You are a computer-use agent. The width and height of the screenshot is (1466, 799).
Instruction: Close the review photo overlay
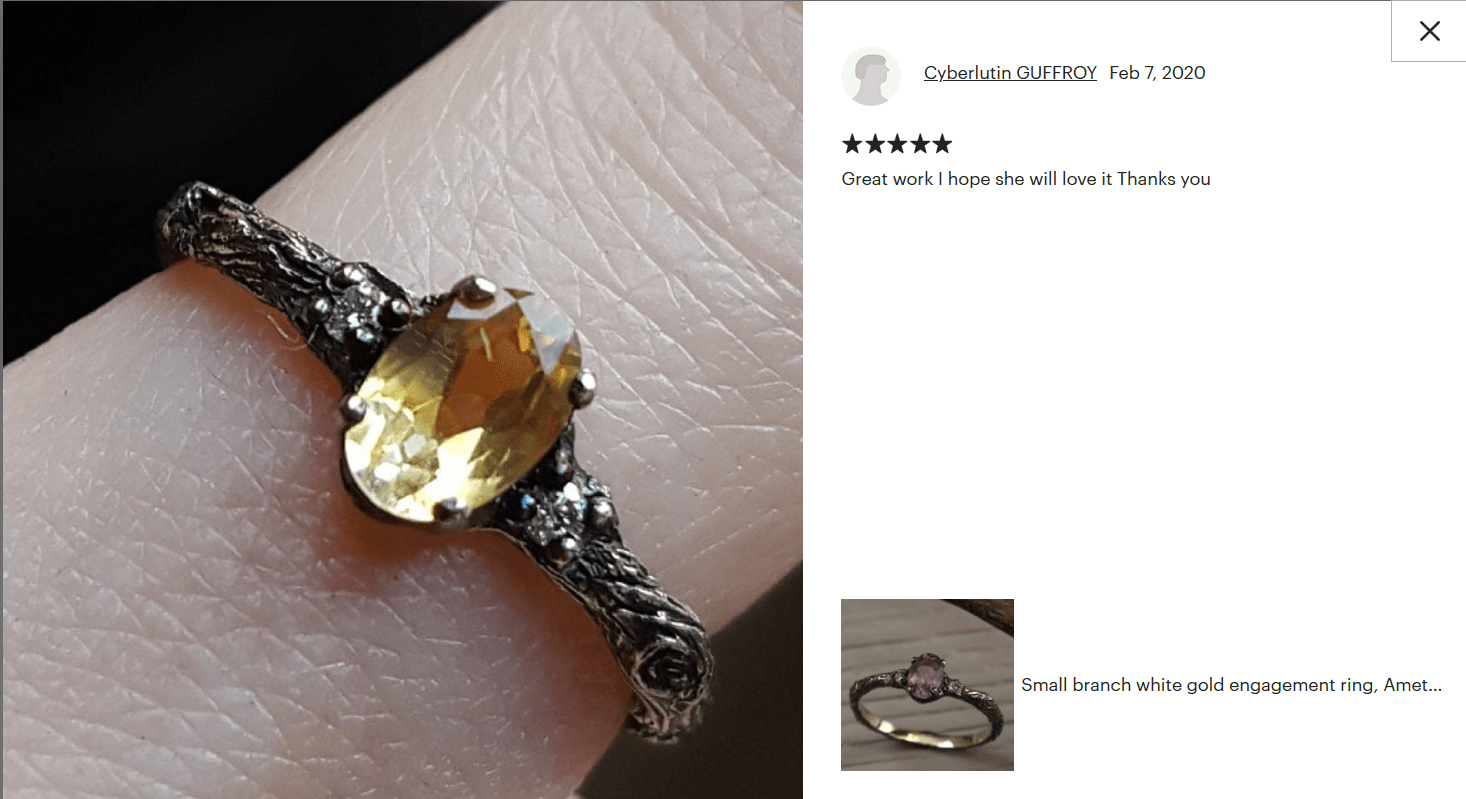(x=1429, y=31)
